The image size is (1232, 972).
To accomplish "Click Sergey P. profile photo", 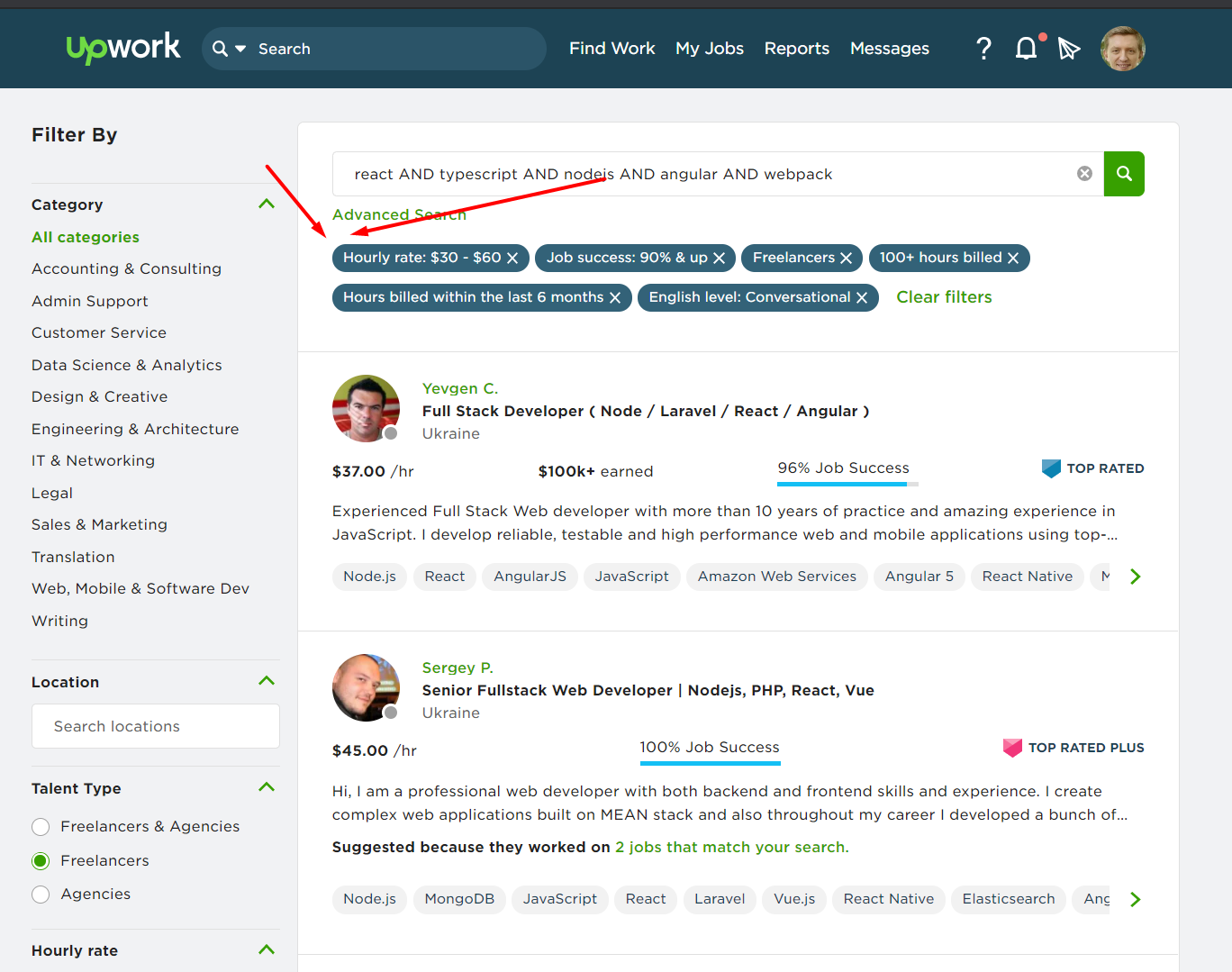I will (x=366, y=687).
